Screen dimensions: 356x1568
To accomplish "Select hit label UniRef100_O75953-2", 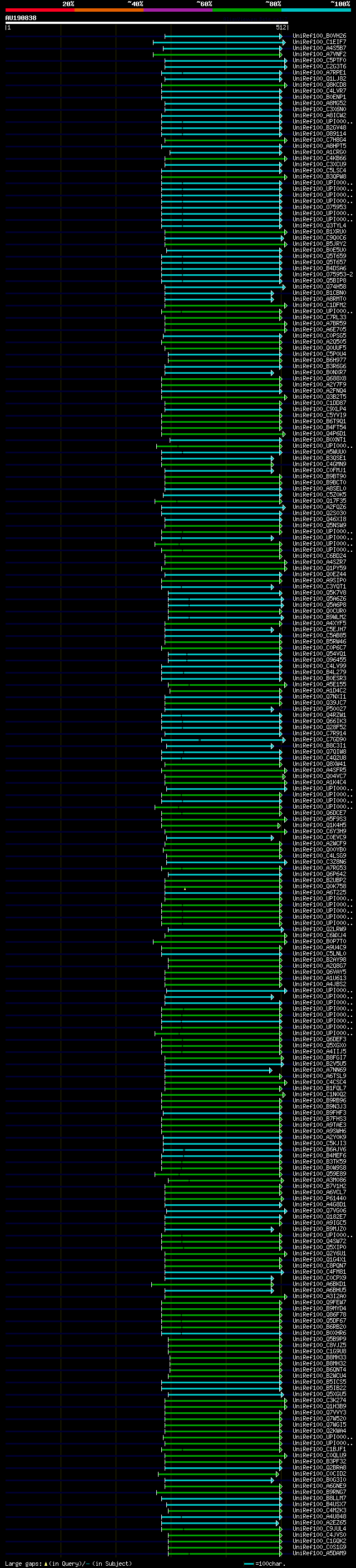I will 323,275.
